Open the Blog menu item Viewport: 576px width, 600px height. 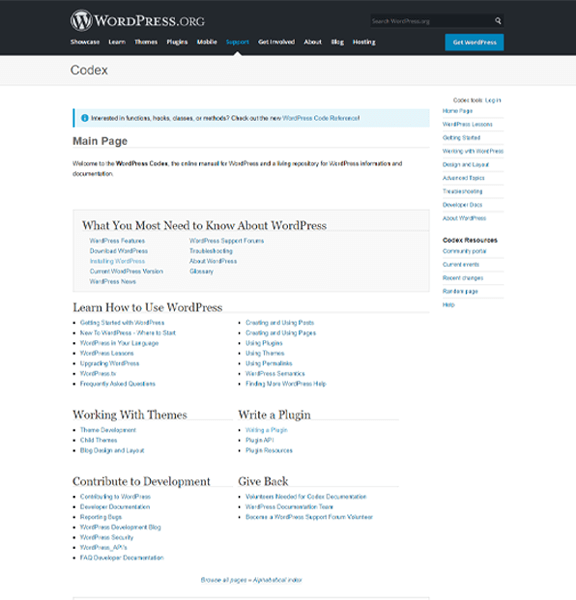(x=337, y=42)
